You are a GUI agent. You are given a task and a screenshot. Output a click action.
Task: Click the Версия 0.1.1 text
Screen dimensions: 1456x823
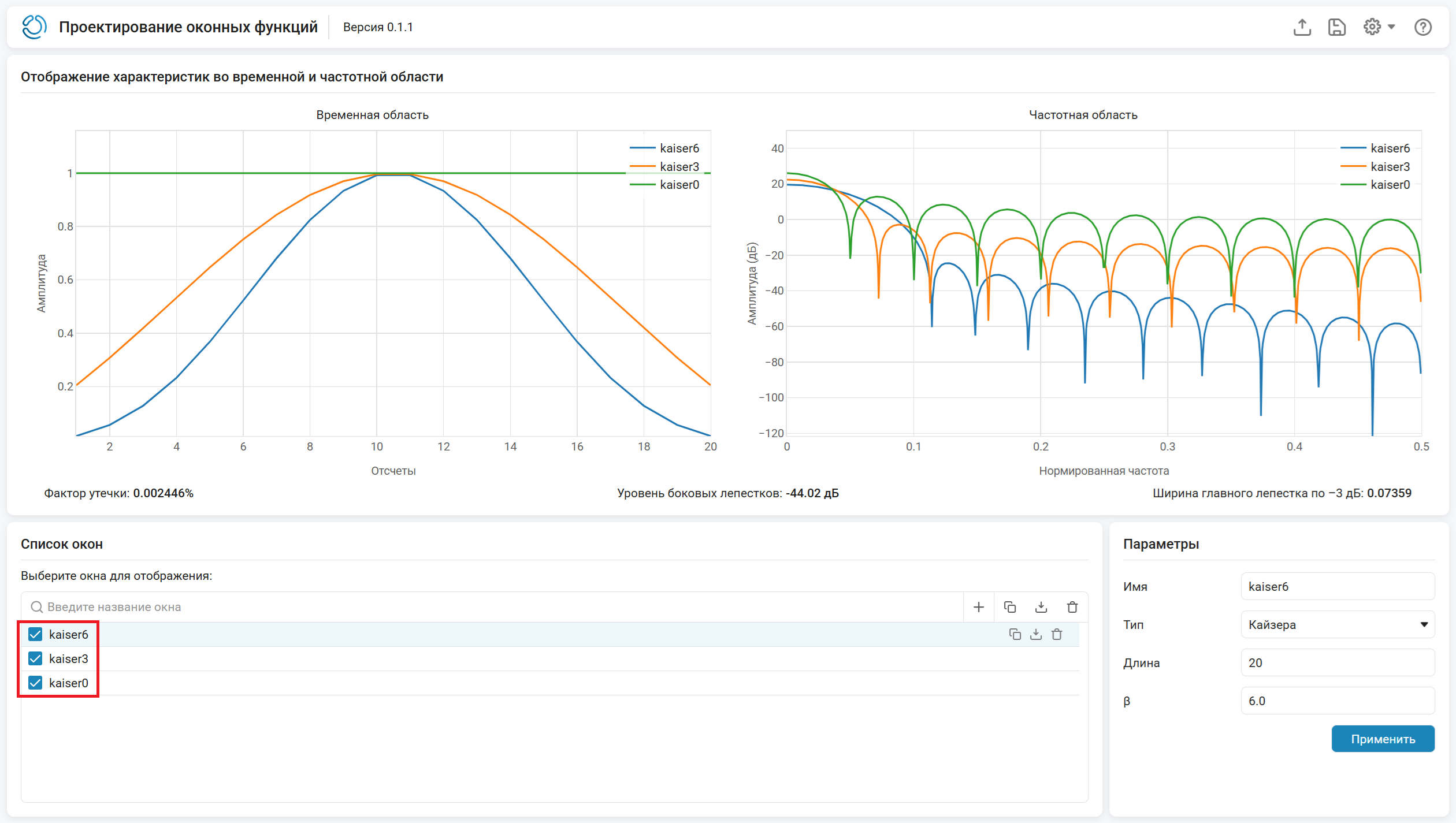click(378, 27)
